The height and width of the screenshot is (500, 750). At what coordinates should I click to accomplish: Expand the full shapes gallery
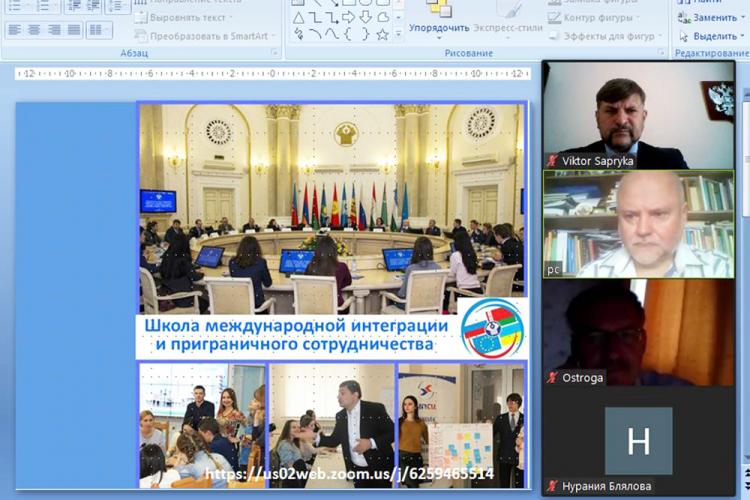coord(398,34)
